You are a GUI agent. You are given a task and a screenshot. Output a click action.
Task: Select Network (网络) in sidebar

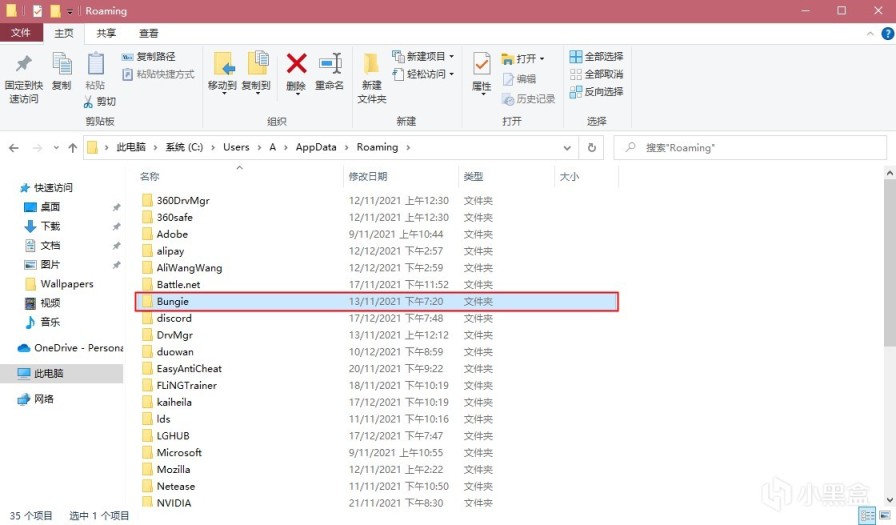coord(35,399)
